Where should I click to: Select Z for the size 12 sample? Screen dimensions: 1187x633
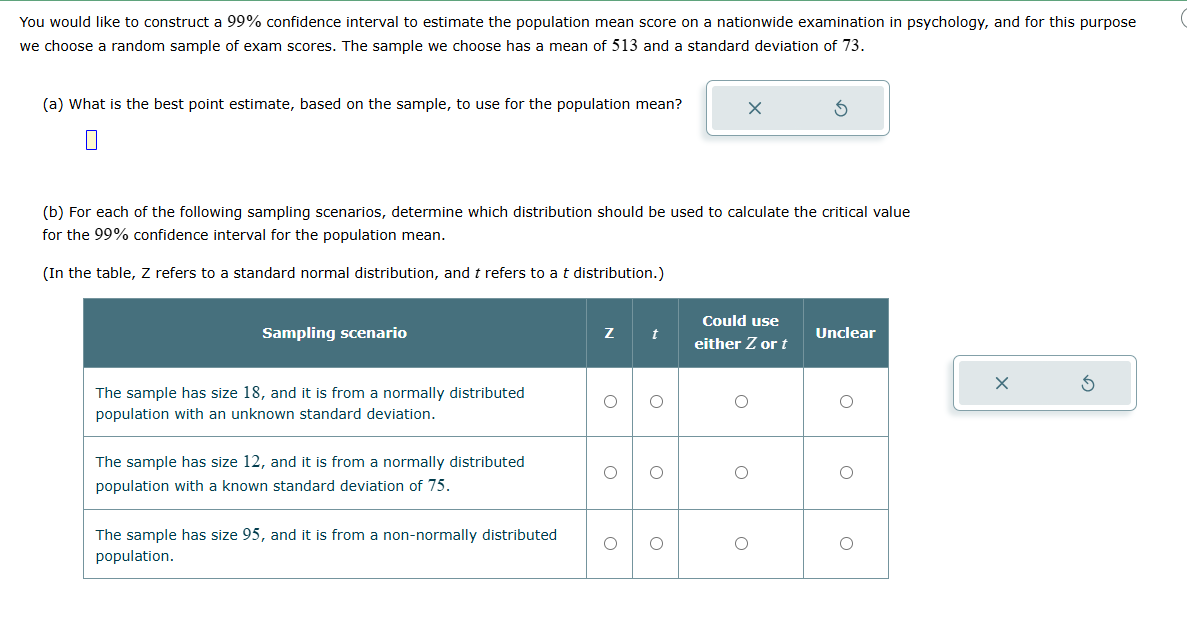610,472
